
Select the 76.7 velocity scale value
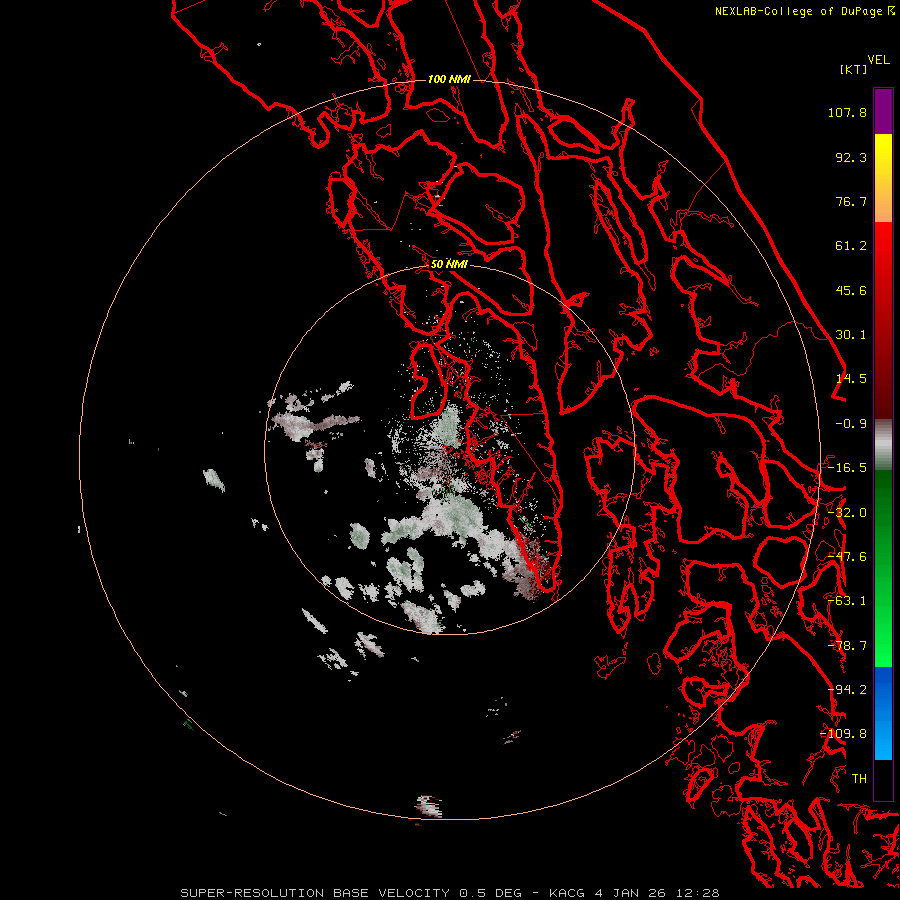click(851, 201)
